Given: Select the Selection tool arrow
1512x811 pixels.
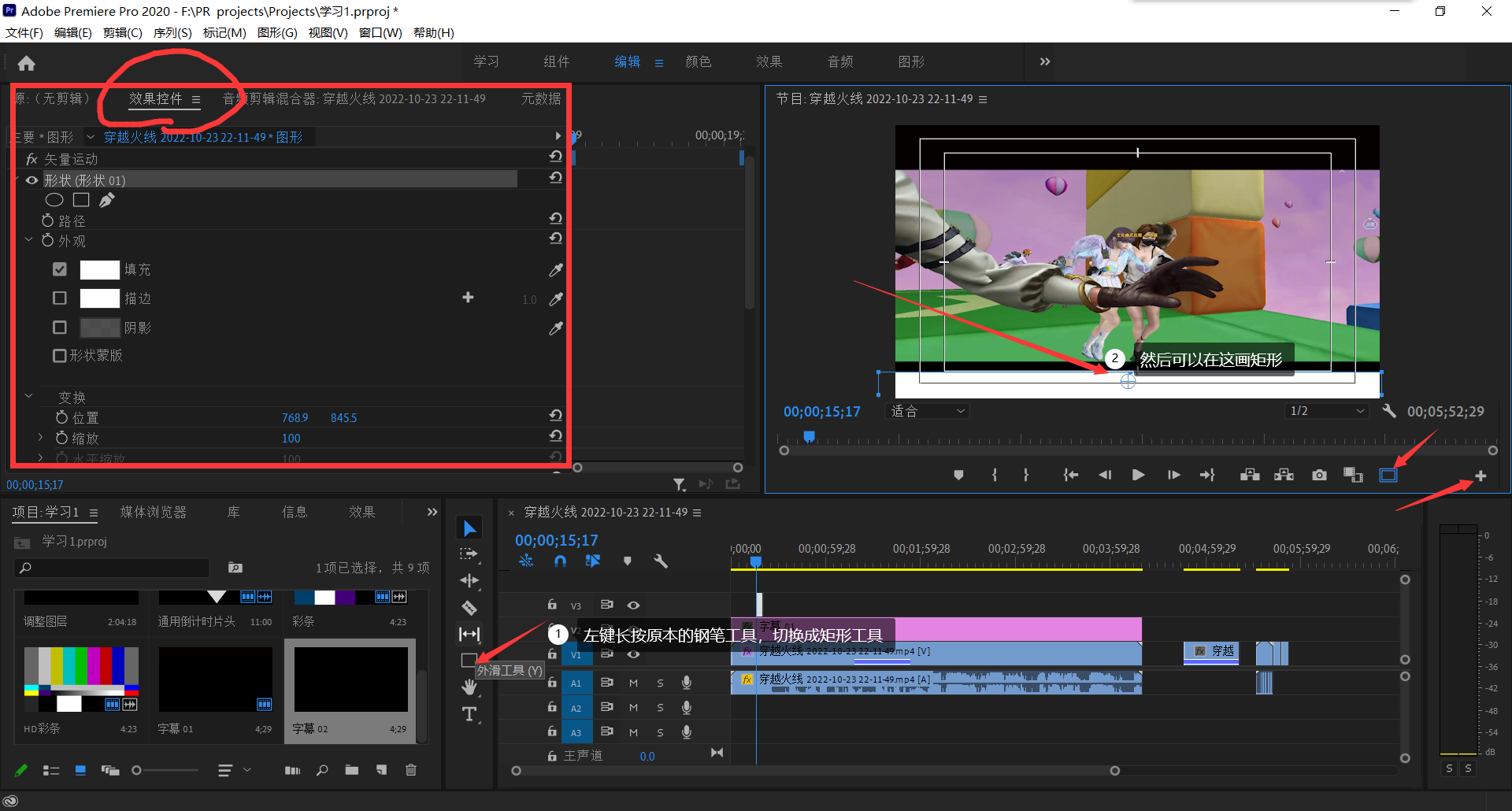Looking at the screenshot, I should (469, 528).
